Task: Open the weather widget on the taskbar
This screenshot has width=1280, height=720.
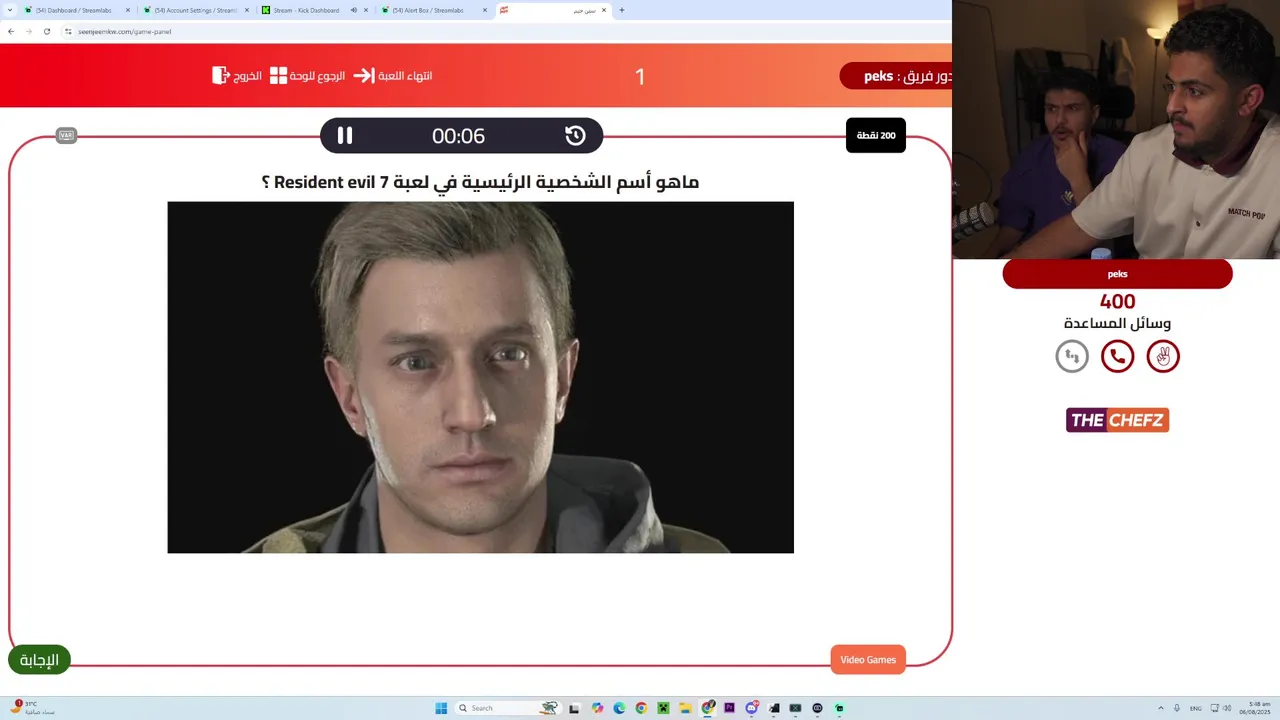Action: coord(32,708)
